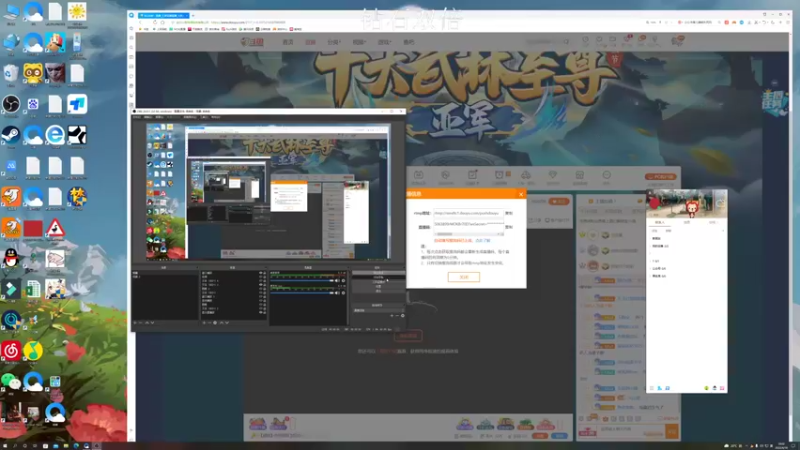The height and width of the screenshot is (450, 800).
Task: Add a scene with OBS scenes plus button
Action: coord(135,322)
